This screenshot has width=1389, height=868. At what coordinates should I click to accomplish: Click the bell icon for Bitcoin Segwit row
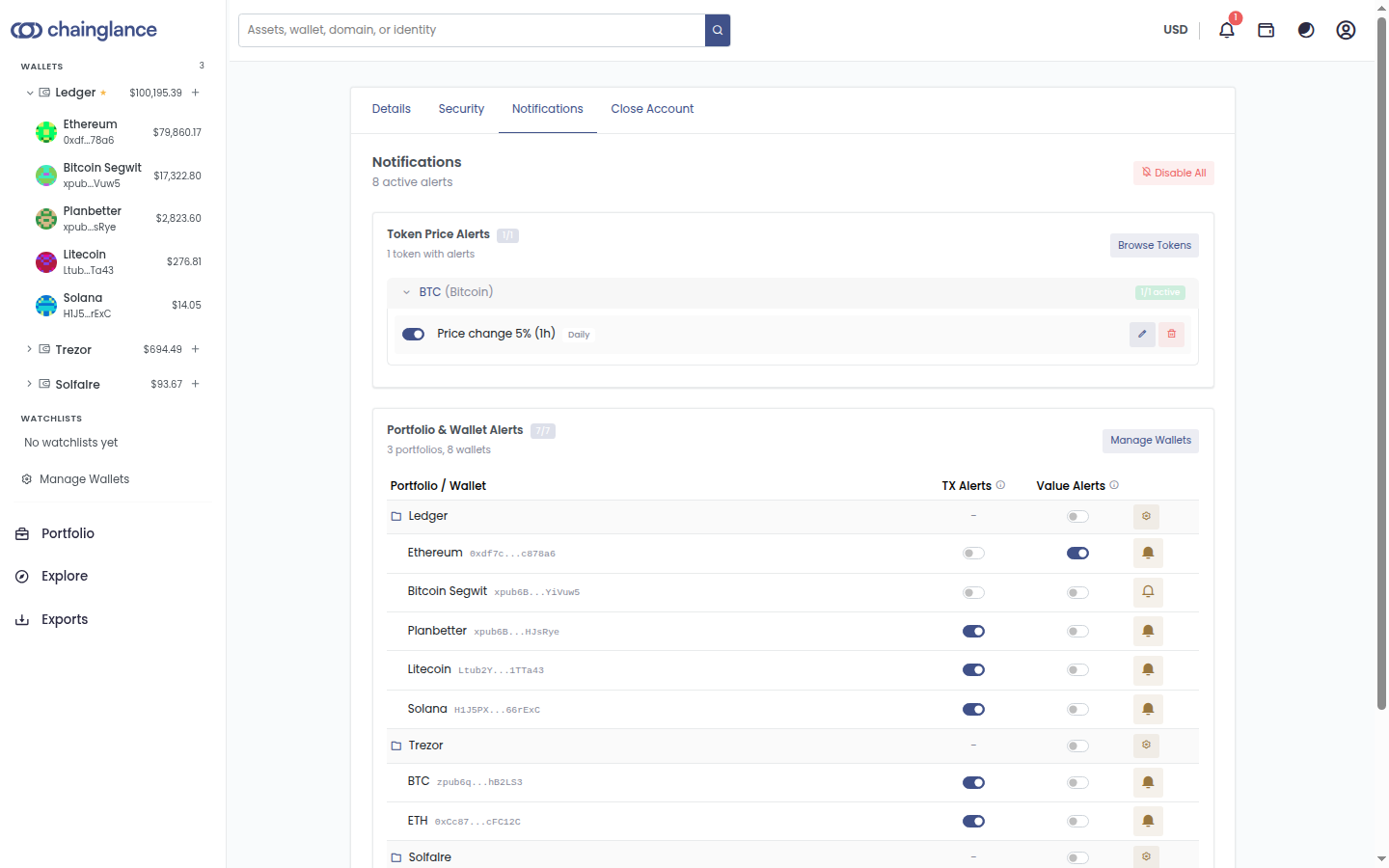click(x=1148, y=591)
